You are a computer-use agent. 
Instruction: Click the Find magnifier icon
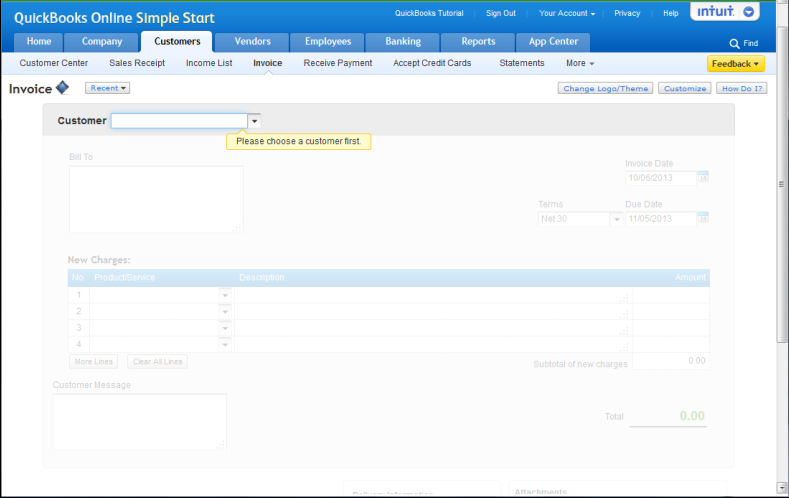pos(734,44)
